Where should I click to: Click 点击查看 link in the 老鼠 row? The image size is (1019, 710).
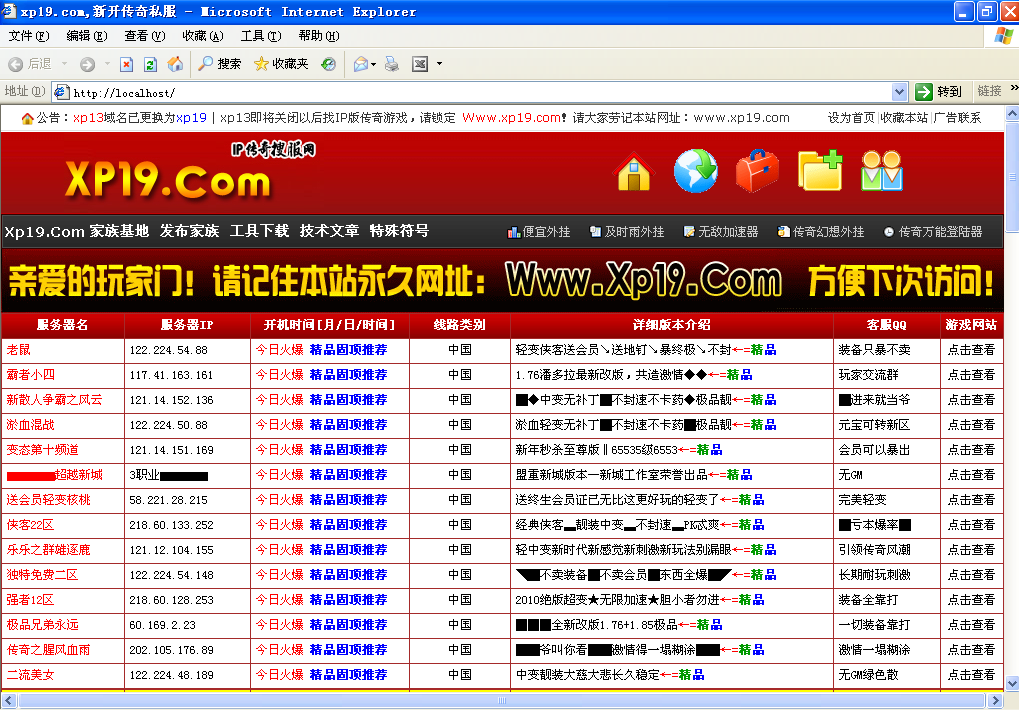971,350
